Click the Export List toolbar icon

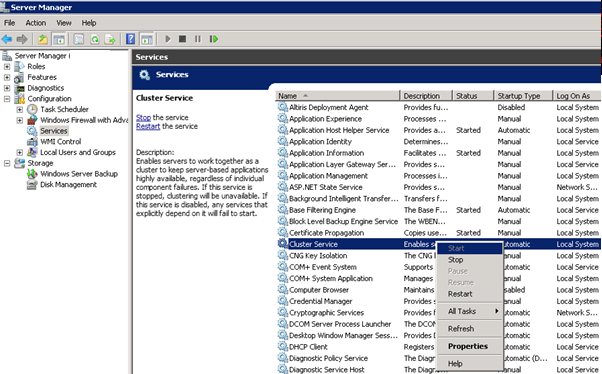110,39
